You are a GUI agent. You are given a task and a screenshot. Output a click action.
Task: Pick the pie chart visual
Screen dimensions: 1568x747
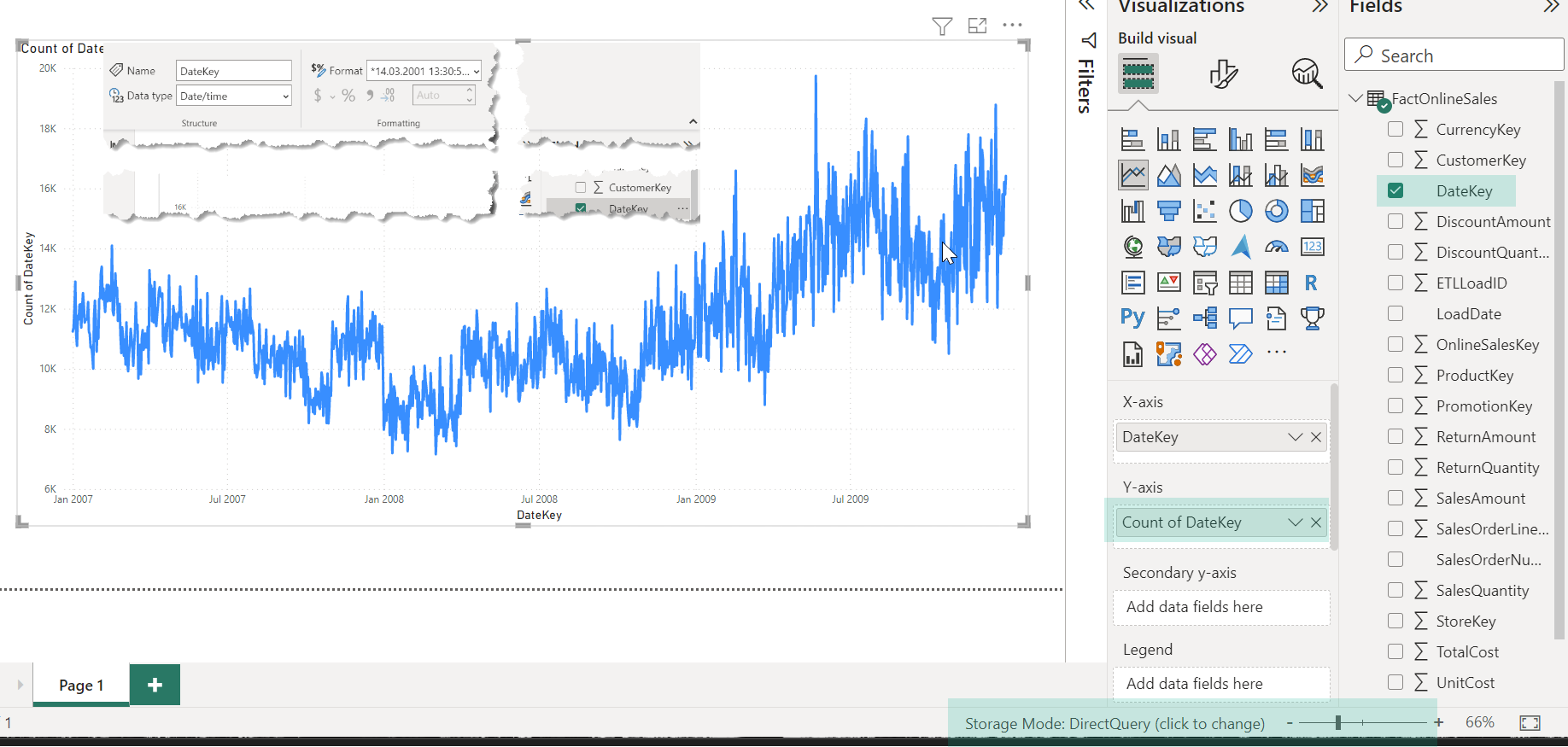pyautogui.click(x=1241, y=211)
